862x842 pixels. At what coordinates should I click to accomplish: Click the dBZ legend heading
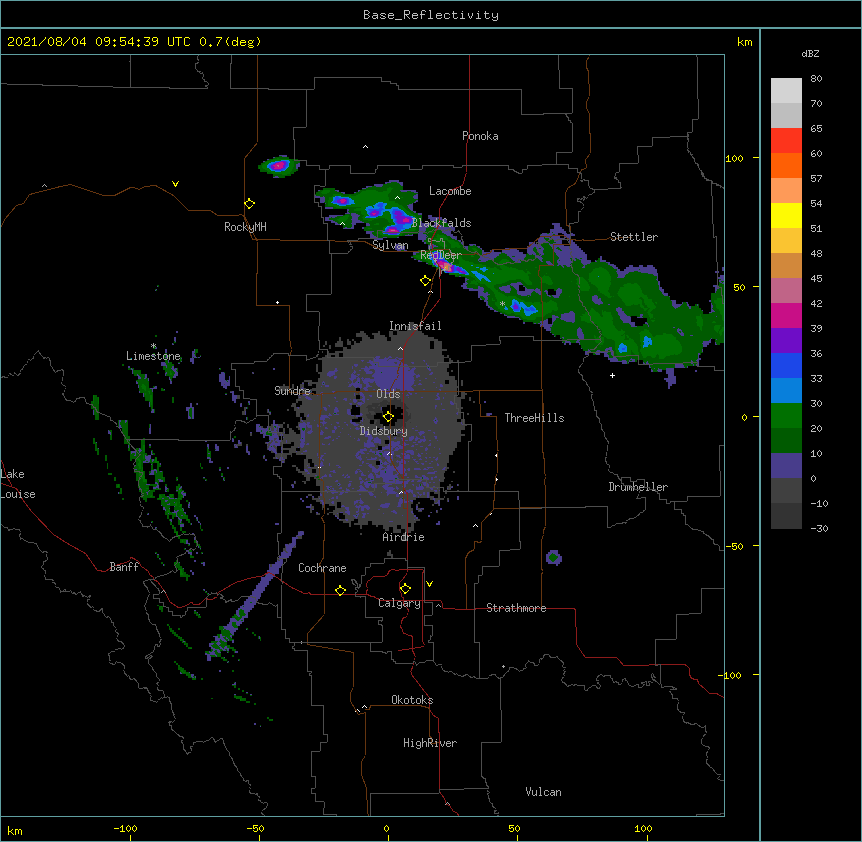[x=810, y=54]
